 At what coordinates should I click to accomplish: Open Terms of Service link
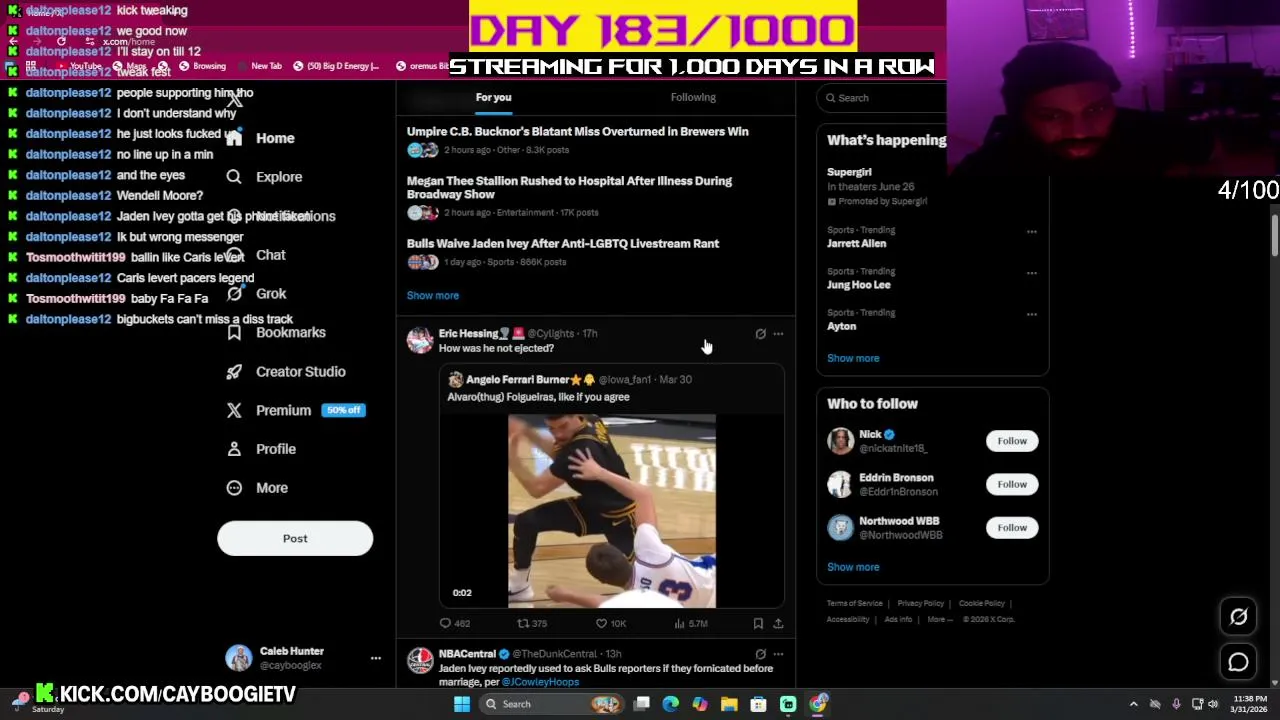[x=855, y=603]
